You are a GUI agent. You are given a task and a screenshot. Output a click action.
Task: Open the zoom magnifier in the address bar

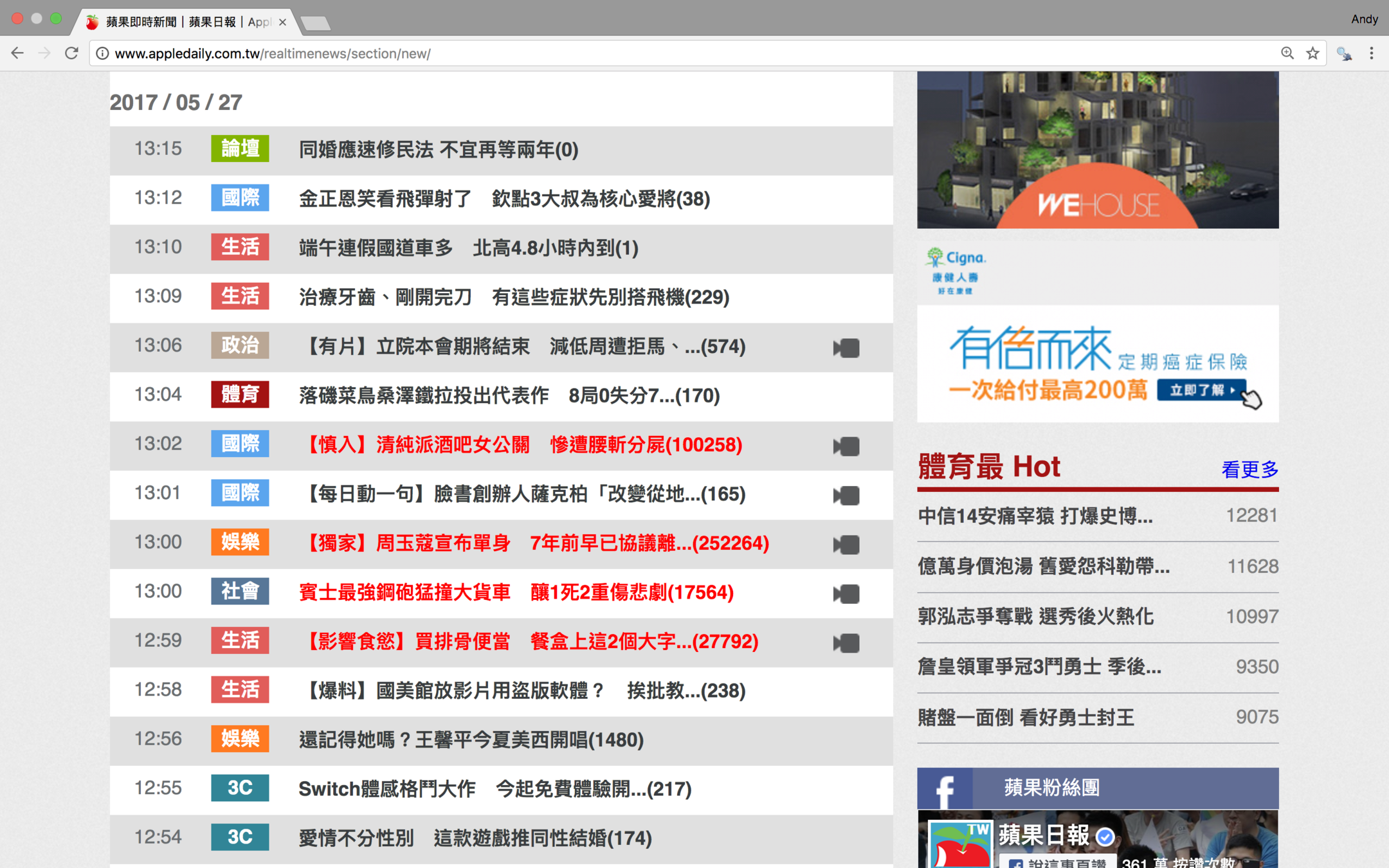pos(1287,53)
